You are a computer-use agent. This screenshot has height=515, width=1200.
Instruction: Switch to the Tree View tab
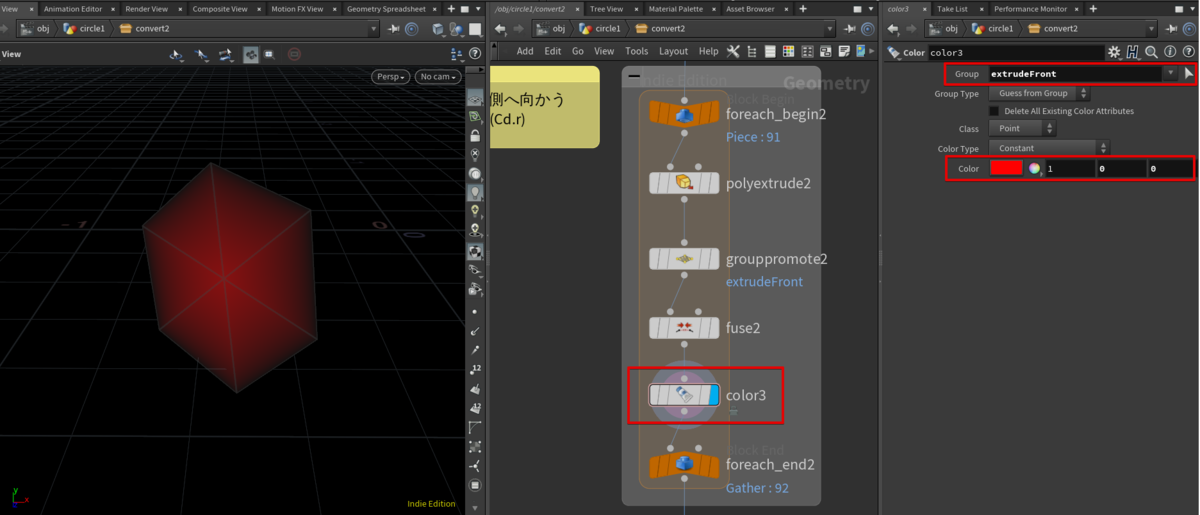(x=606, y=9)
